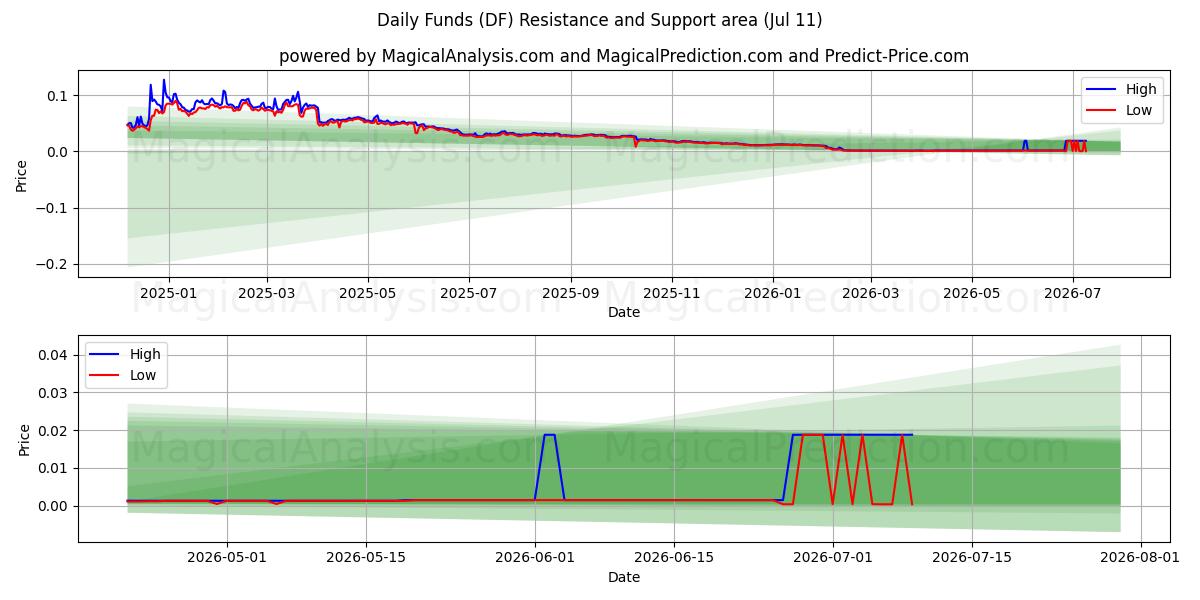Click the '2026-01' top chart x-axis label
1200x600 pixels.
coord(773,293)
